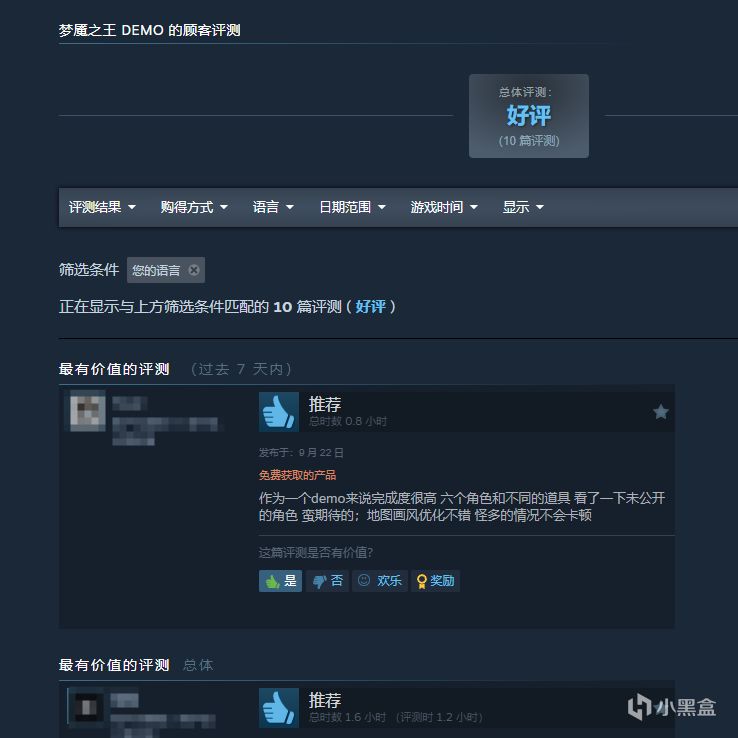Click the star icon on first review
The height and width of the screenshot is (738, 738).
click(x=660, y=412)
